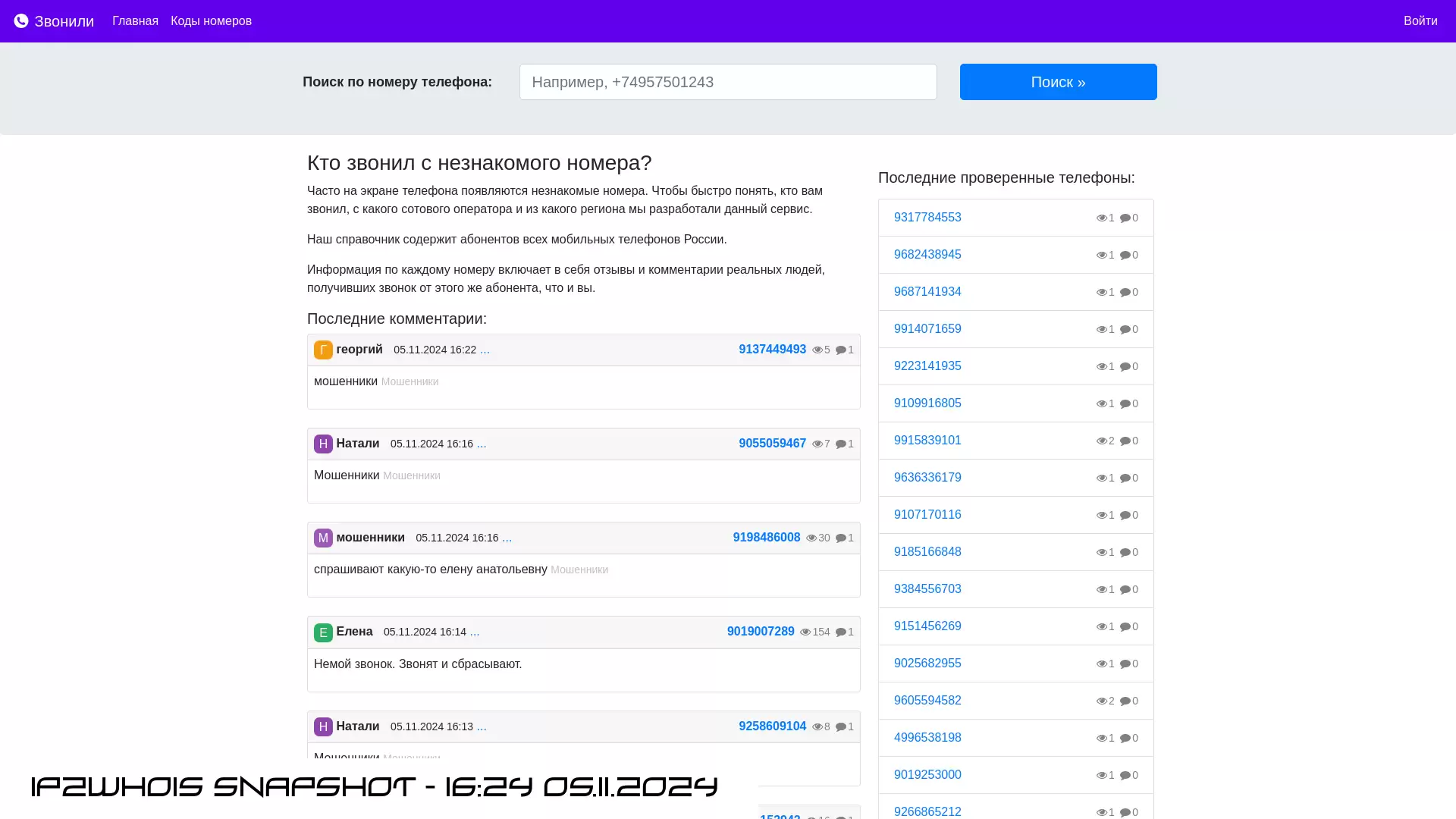Open the Коды номеров menu item
This screenshot has height=819, width=1456.
[211, 21]
